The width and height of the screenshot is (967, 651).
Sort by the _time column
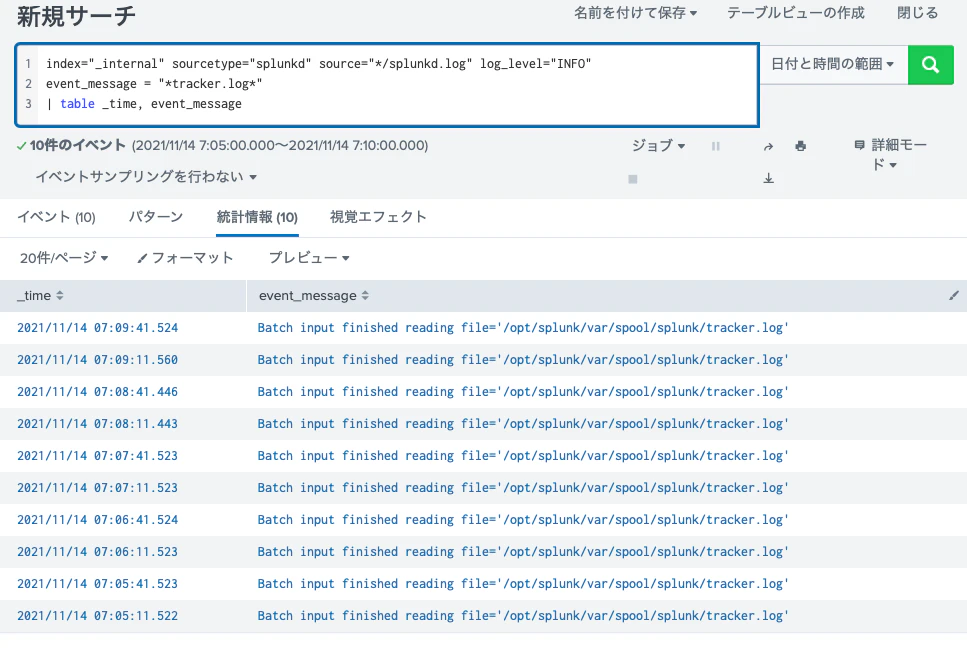(40, 296)
